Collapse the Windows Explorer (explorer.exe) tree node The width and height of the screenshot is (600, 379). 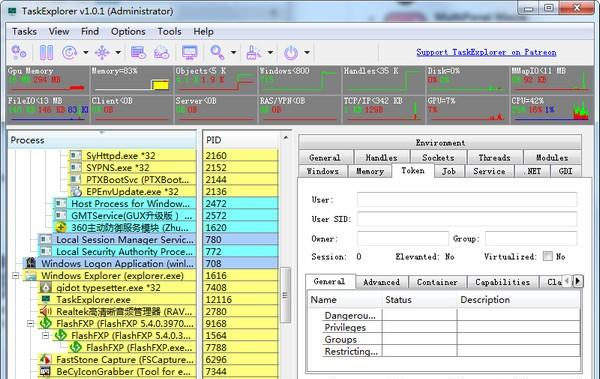click(15, 275)
